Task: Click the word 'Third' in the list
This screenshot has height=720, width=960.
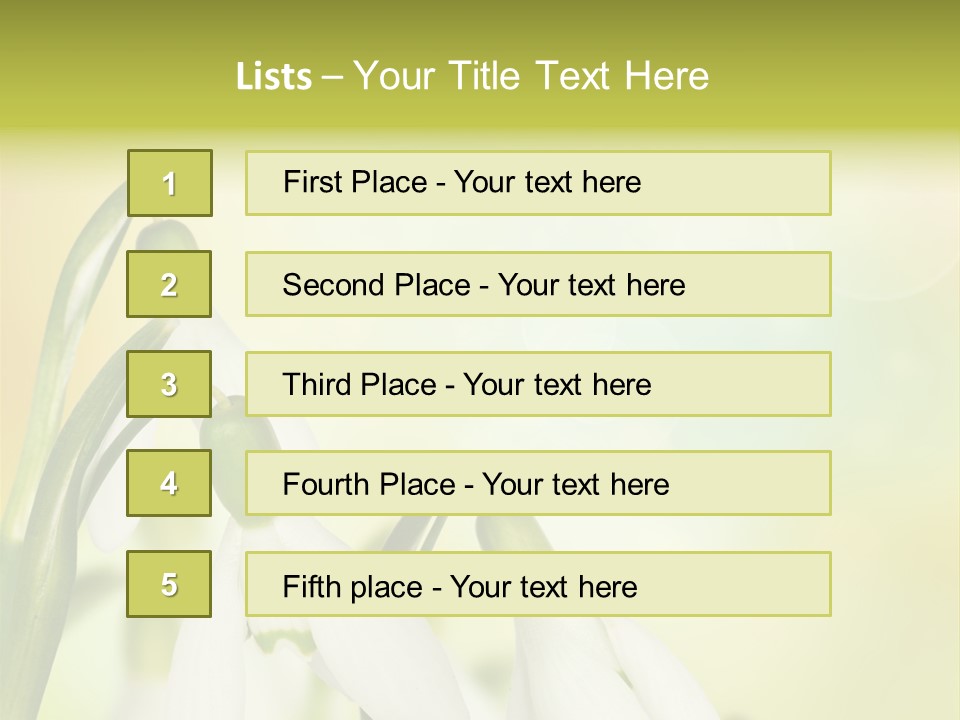Action: tap(317, 385)
